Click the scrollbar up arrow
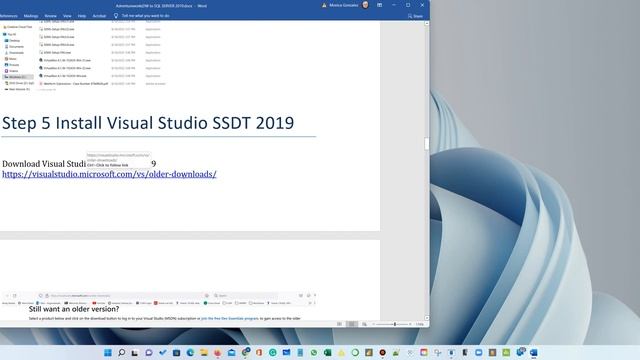 tap(427, 24)
